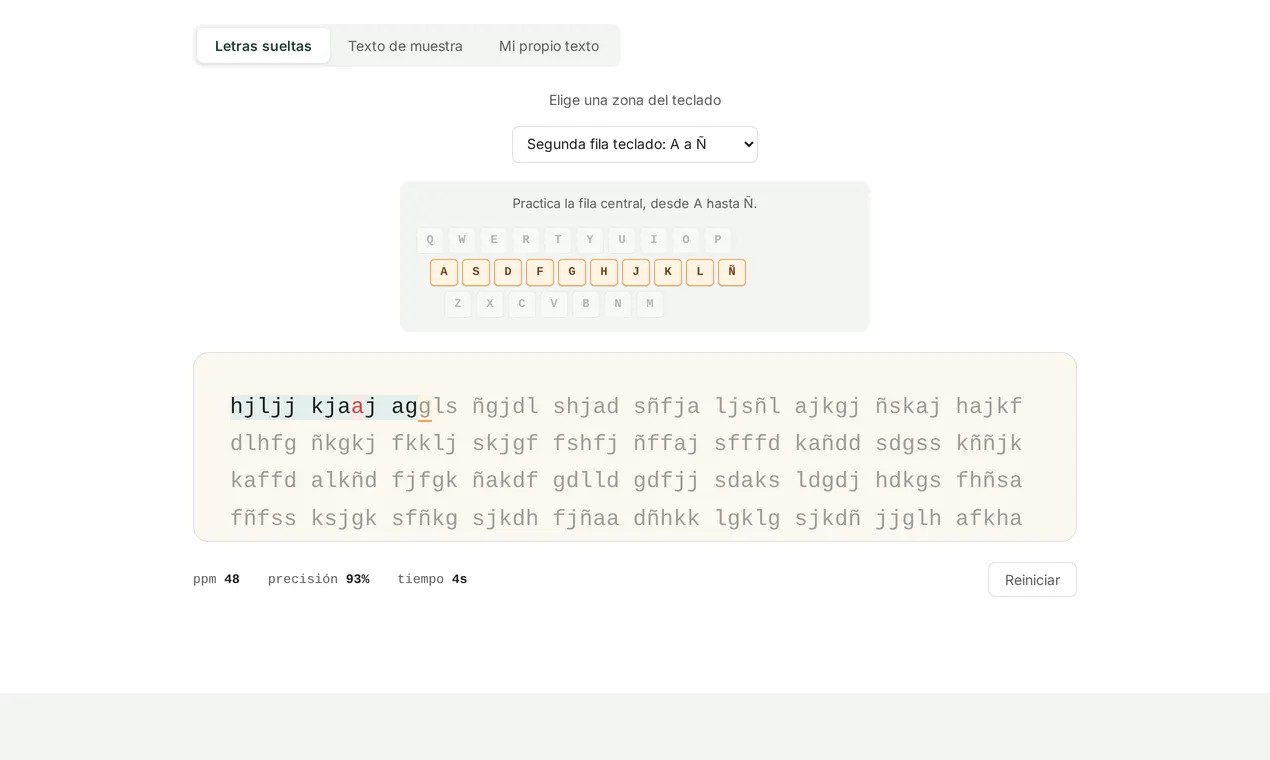Click the word shjad
1270x760 pixels.
[x=586, y=407]
